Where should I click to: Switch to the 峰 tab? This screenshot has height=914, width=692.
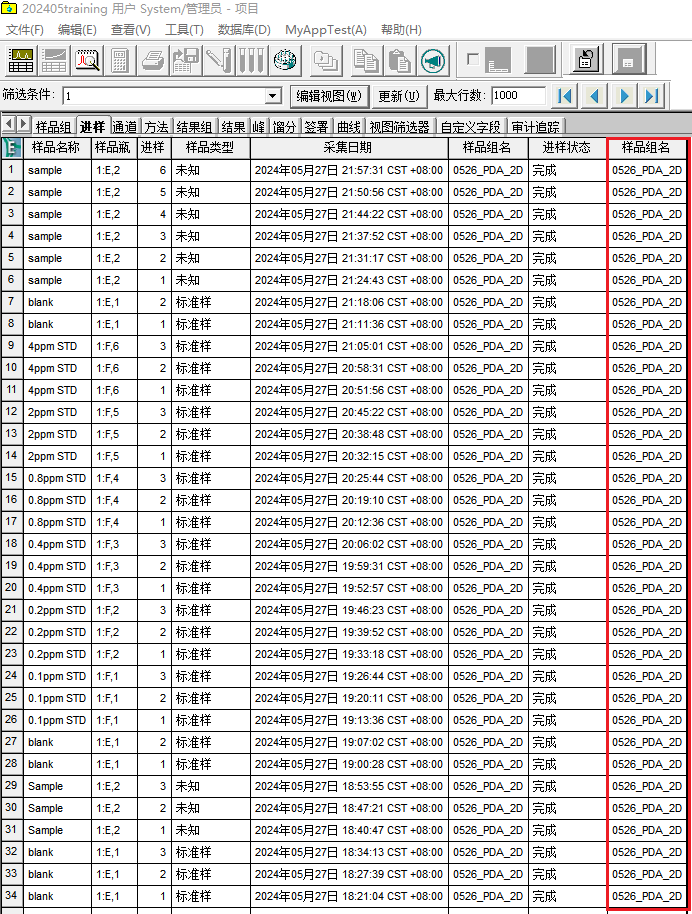[x=259, y=127]
